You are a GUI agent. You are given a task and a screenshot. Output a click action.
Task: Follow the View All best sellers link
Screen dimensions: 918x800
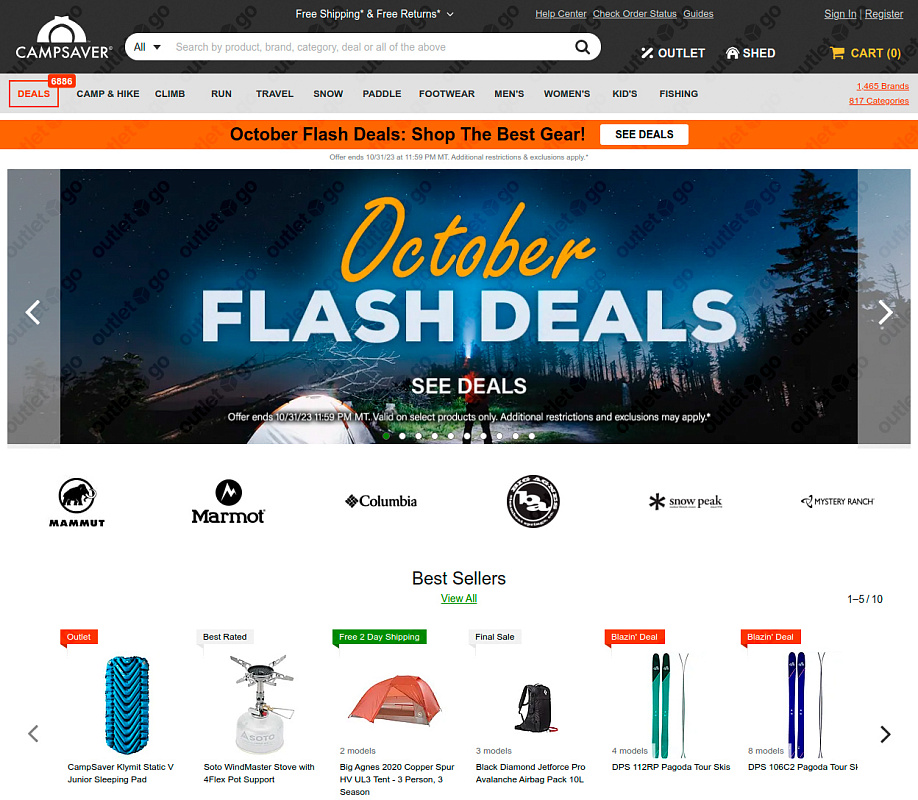point(459,598)
